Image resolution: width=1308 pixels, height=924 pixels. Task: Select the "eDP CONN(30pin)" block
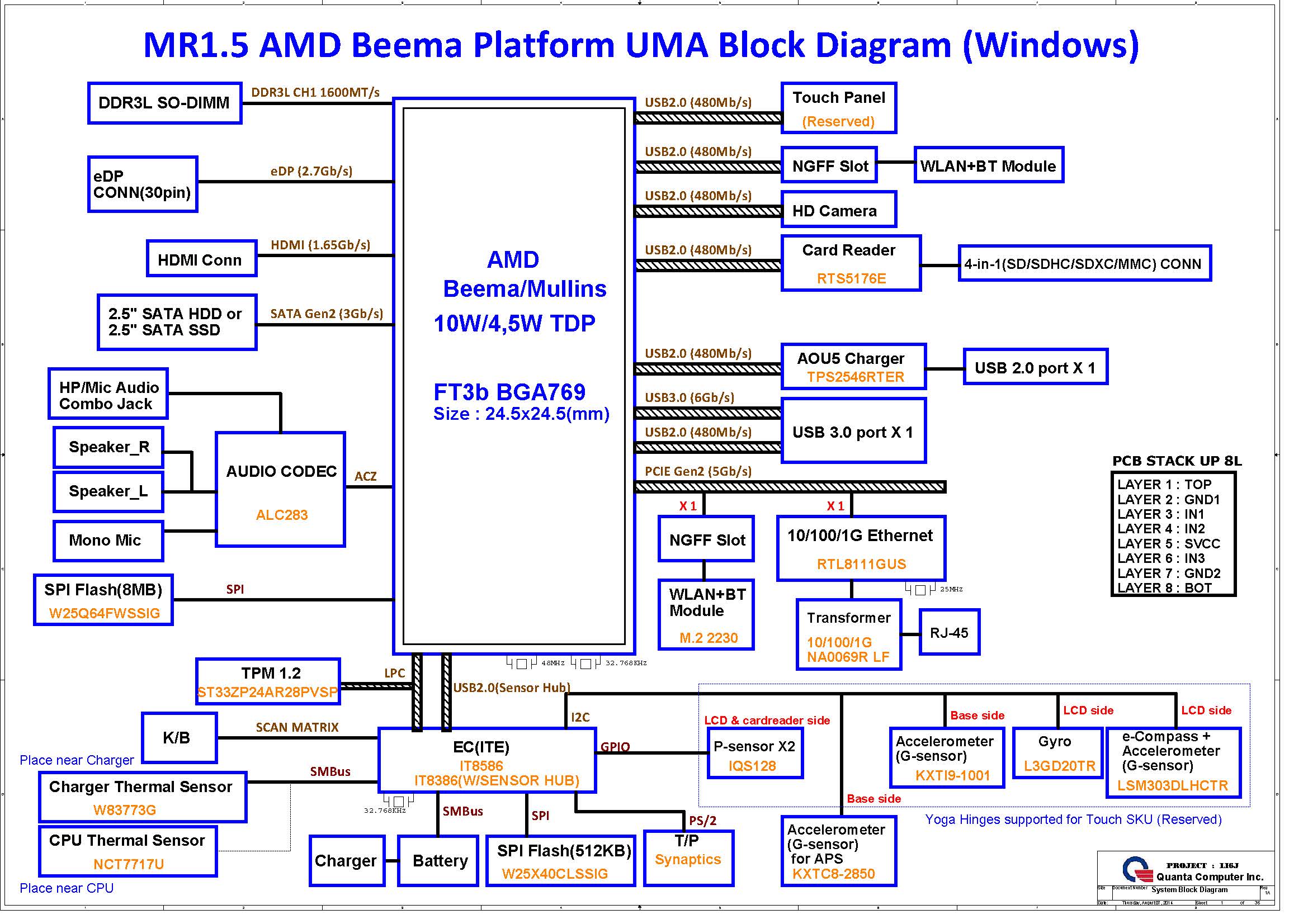(x=143, y=184)
